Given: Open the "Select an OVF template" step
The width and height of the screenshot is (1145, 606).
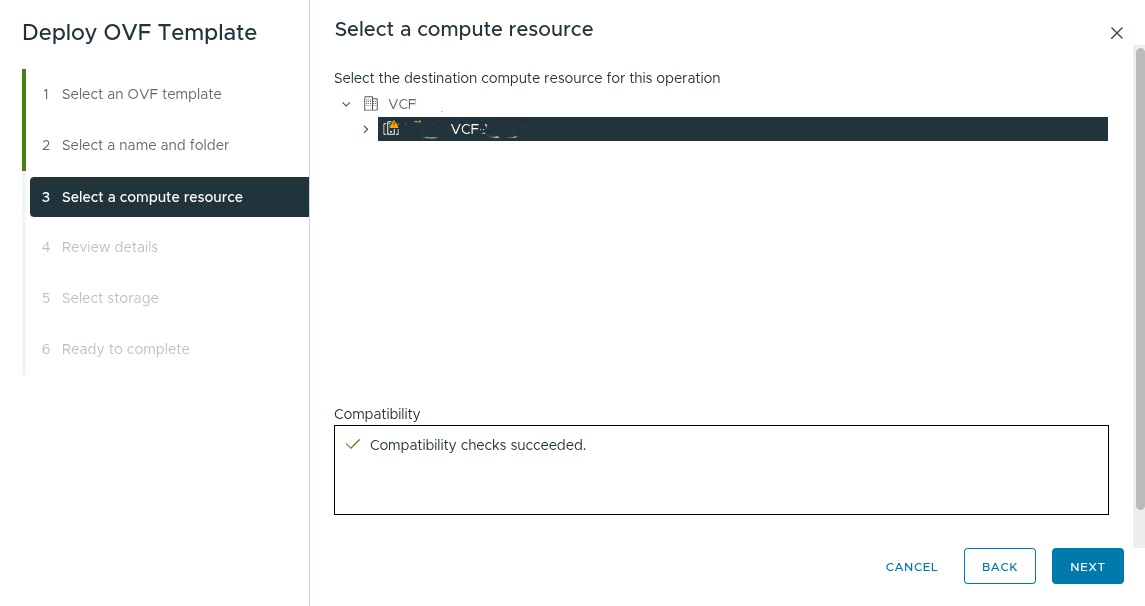Looking at the screenshot, I should tap(141, 94).
